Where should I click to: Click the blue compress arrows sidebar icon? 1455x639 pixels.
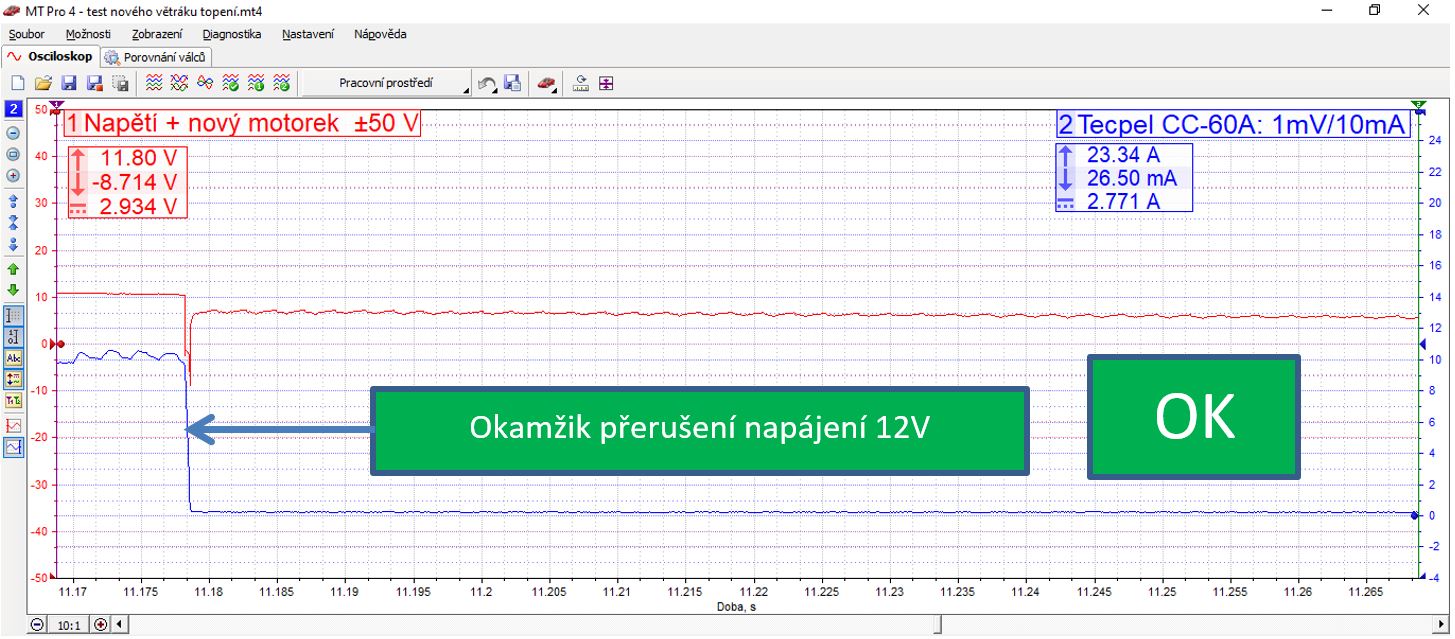click(x=14, y=222)
